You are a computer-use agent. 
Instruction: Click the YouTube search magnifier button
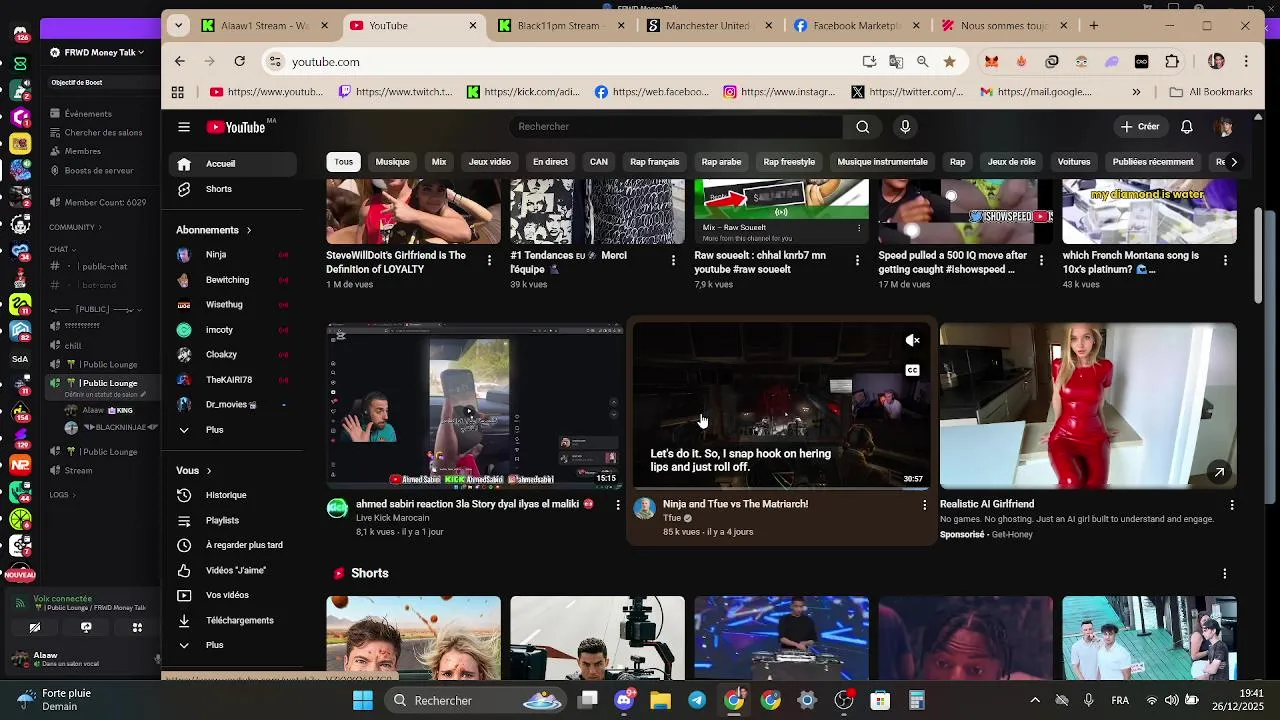[x=862, y=127]
